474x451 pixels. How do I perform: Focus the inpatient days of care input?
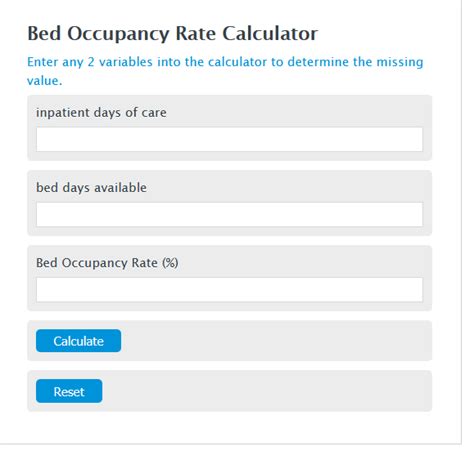(229, 139)
